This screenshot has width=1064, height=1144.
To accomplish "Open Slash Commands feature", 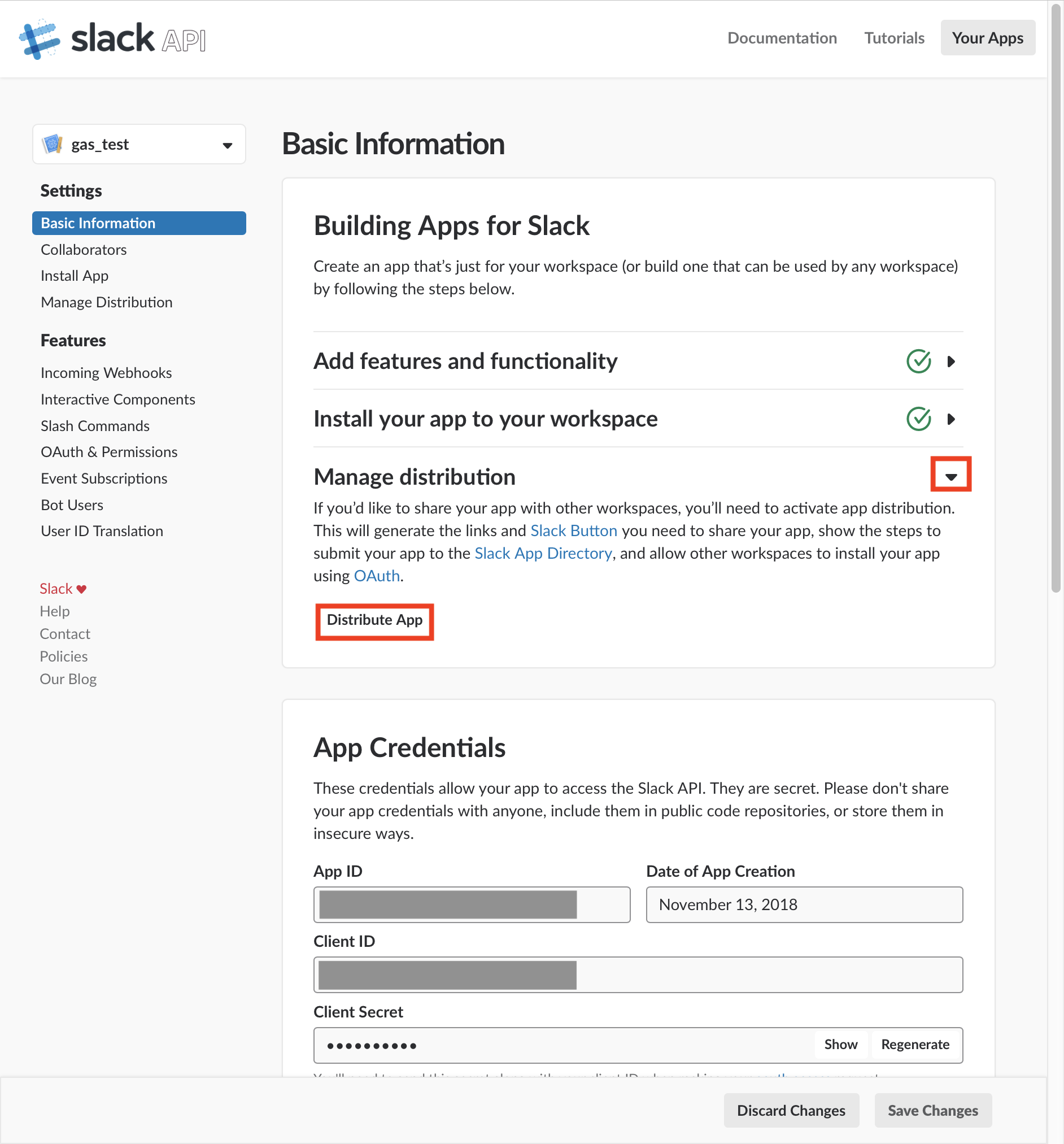I will click(95, 426).
